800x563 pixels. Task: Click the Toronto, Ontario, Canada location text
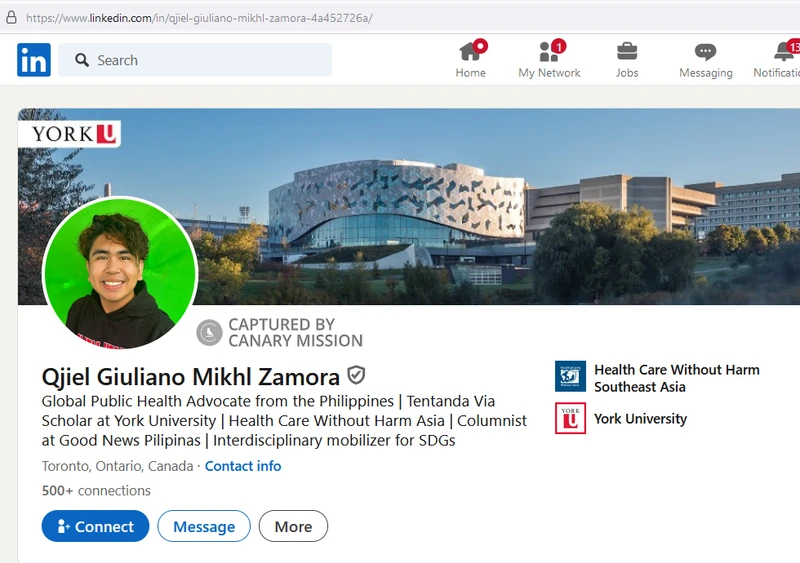[117, 466]
